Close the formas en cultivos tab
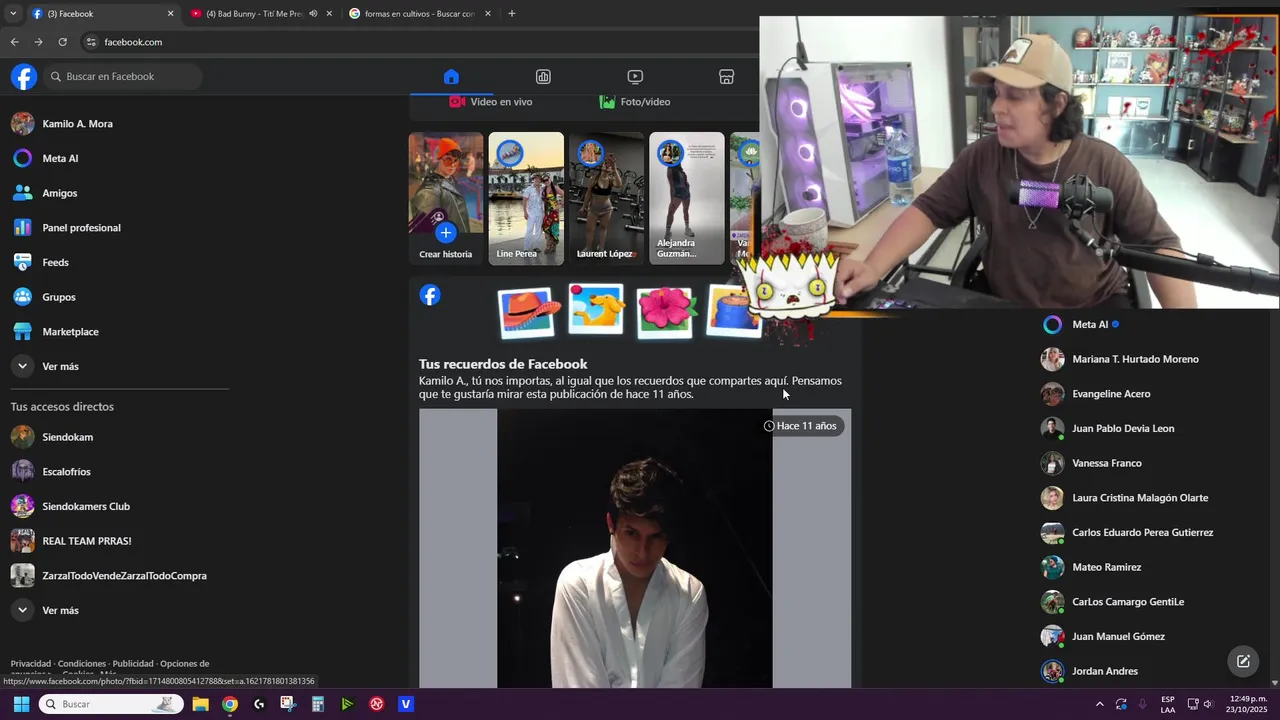The height and width of the screenshot is (720, 1280). click(488, 14)
